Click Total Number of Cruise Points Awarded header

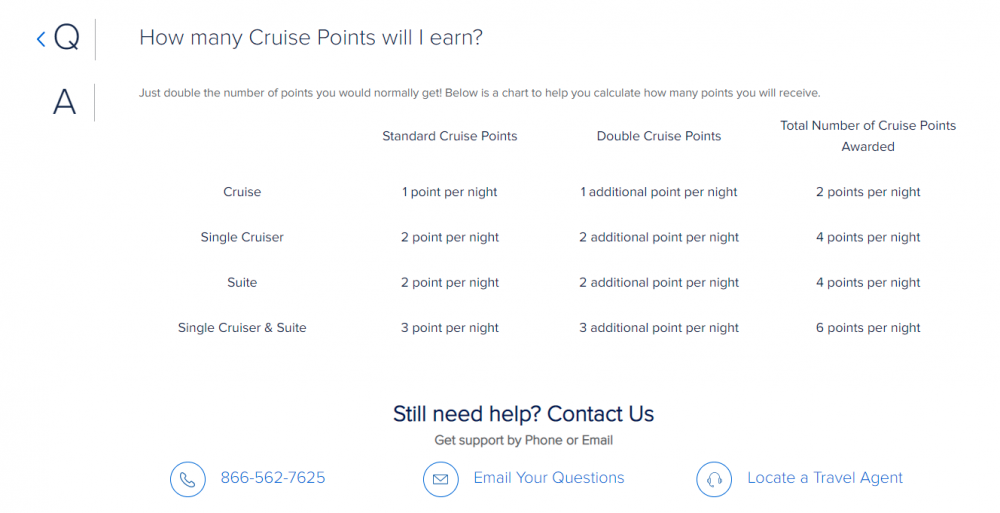coord(868,136)
